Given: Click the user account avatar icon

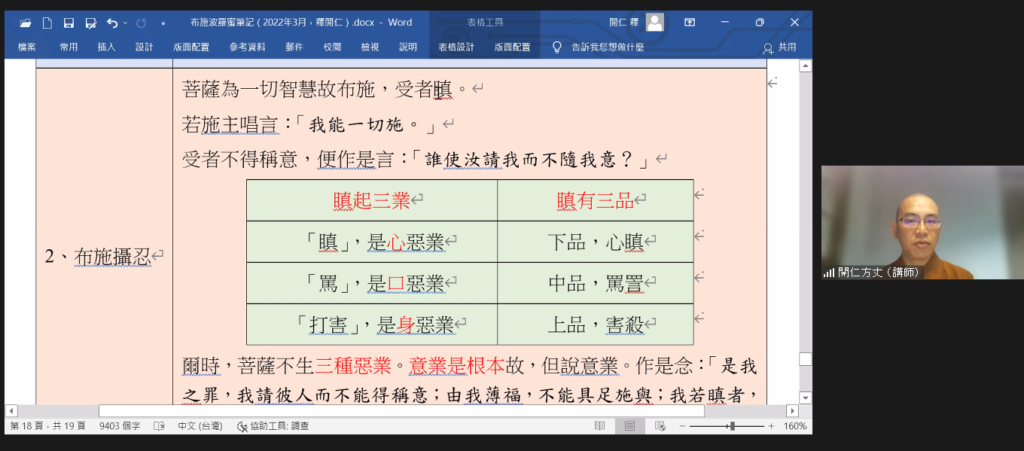Looking at the screenshot, I should (654, 22).
